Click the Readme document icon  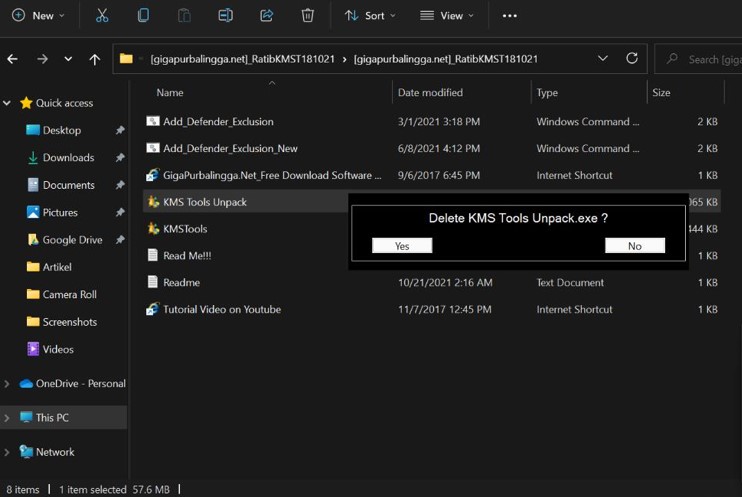click(153, 282)
